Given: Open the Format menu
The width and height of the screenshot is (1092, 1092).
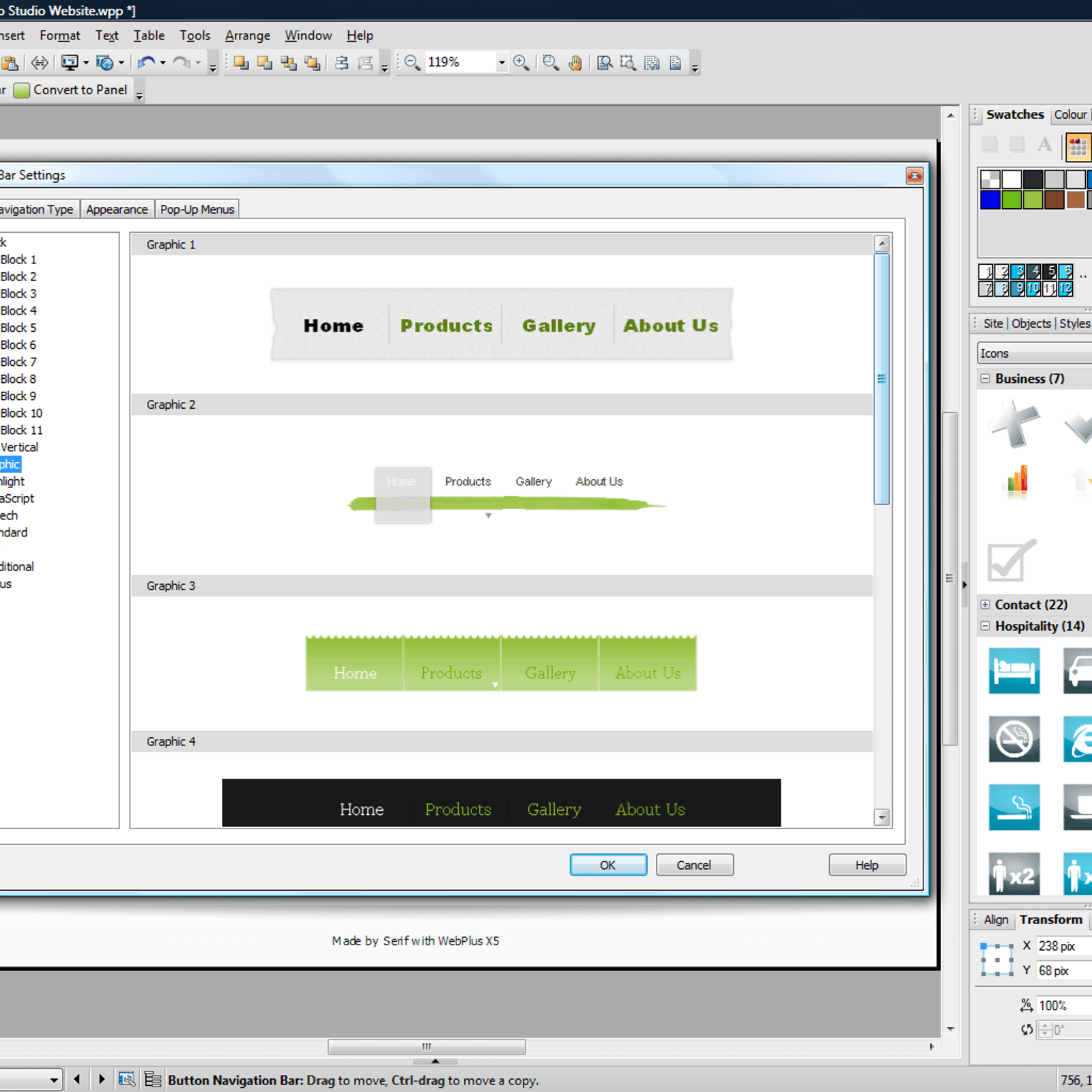Looking at the screenshot, I should click(x=60, y=35).
